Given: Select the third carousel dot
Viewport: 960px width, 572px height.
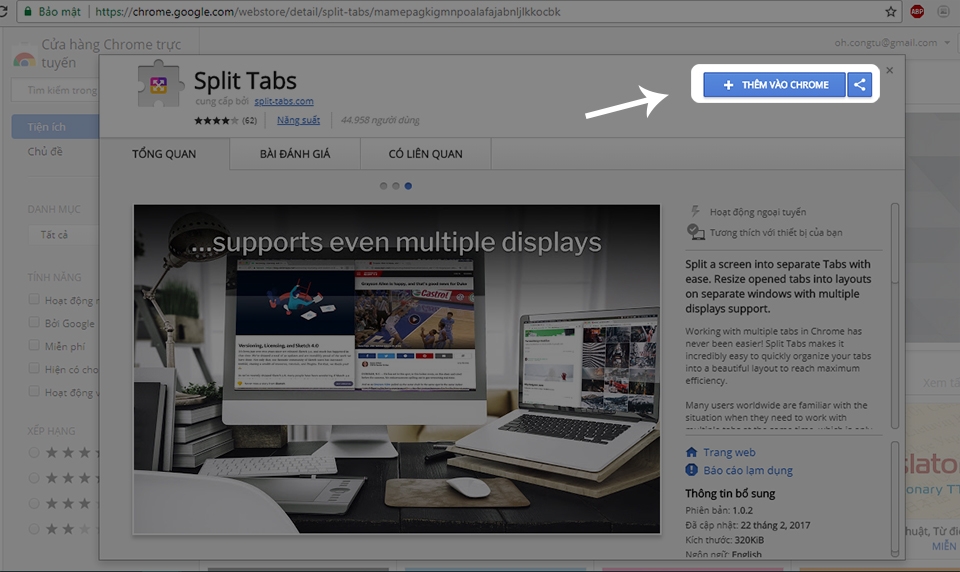Looking at the screenshot, I should pyautogui.click(x=408, y=186).
